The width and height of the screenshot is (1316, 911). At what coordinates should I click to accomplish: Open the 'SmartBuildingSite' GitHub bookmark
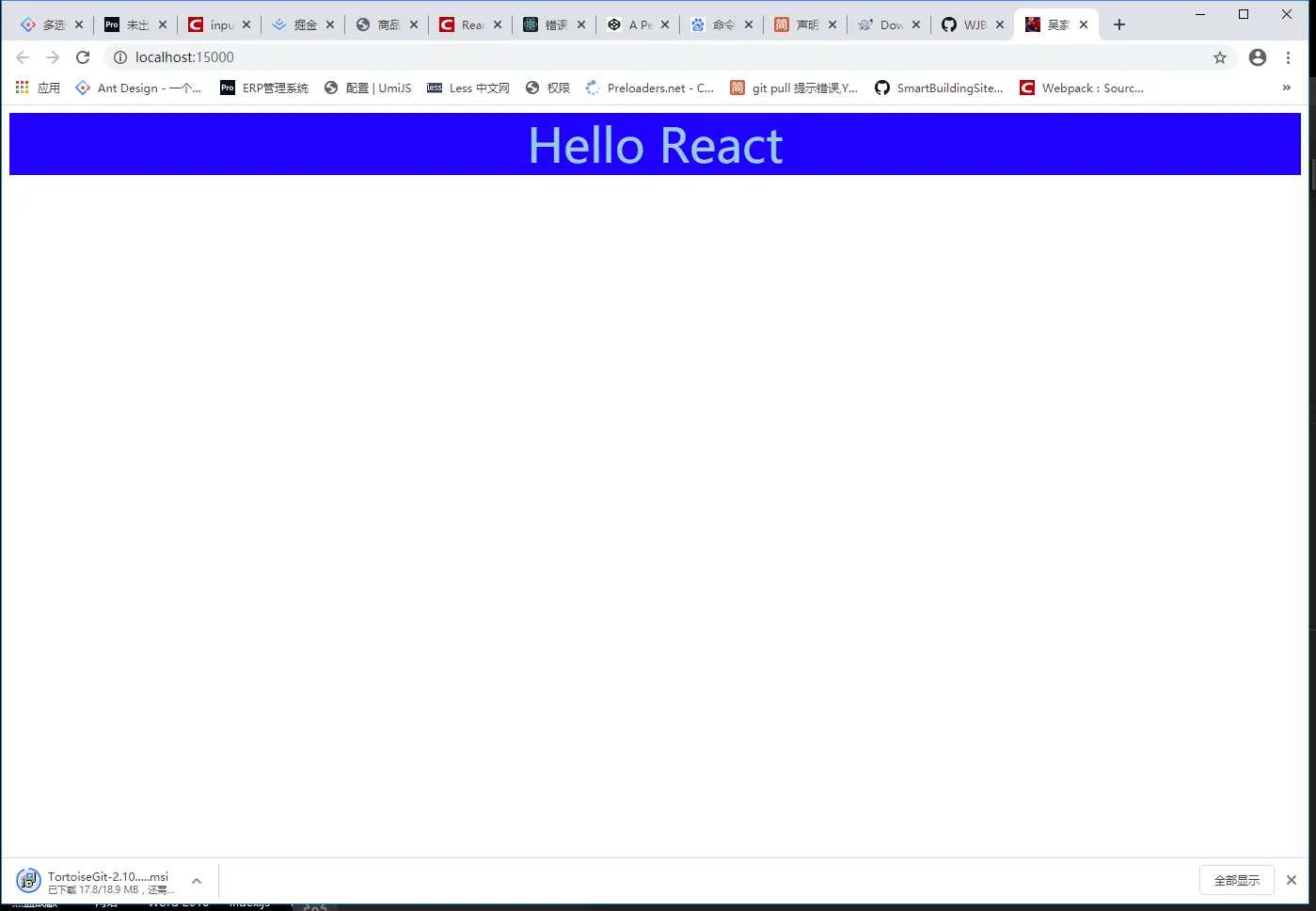coord(939,88)
